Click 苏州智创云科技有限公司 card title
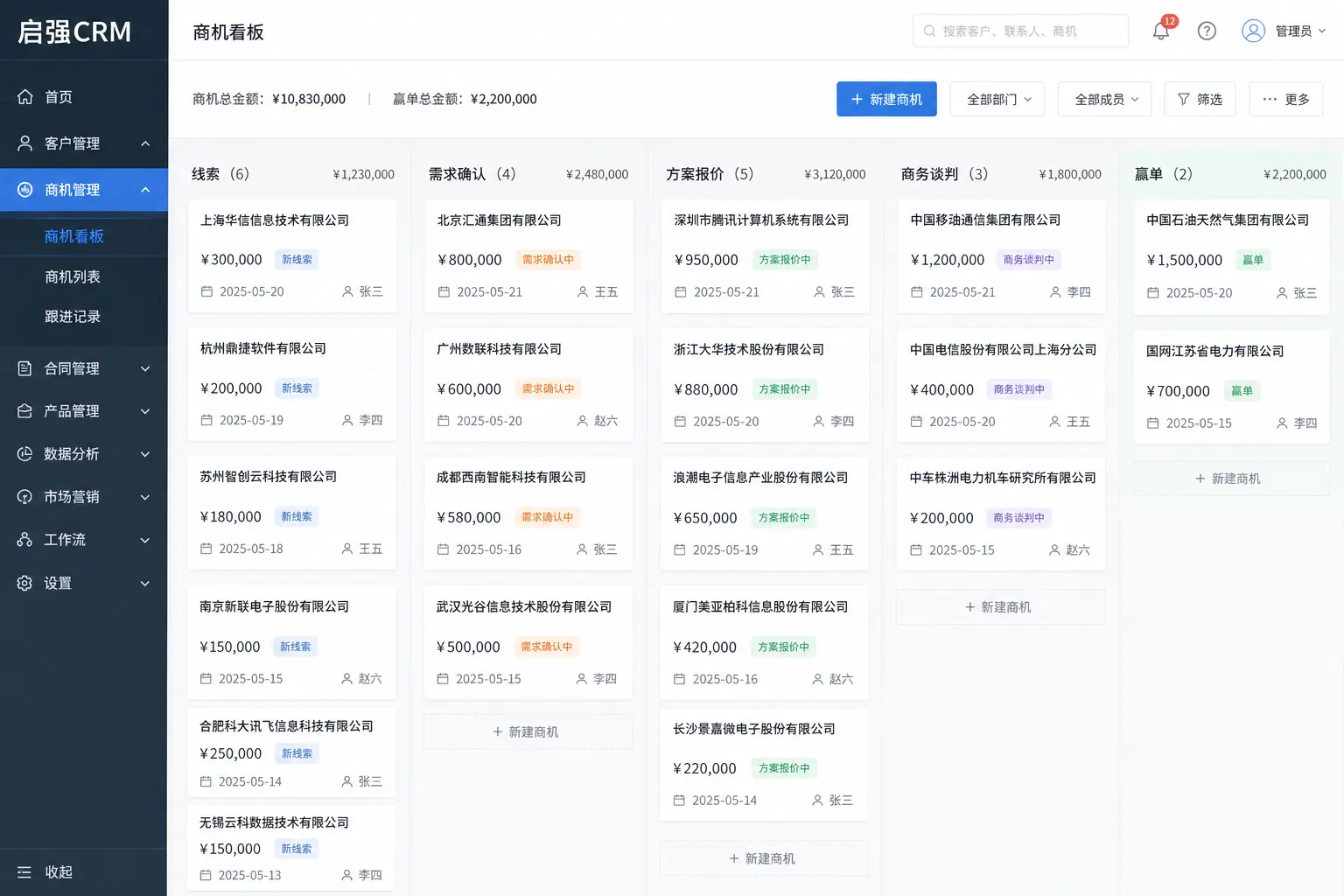The height and width of the screenshot is (896, 1344). pos(268,476)
